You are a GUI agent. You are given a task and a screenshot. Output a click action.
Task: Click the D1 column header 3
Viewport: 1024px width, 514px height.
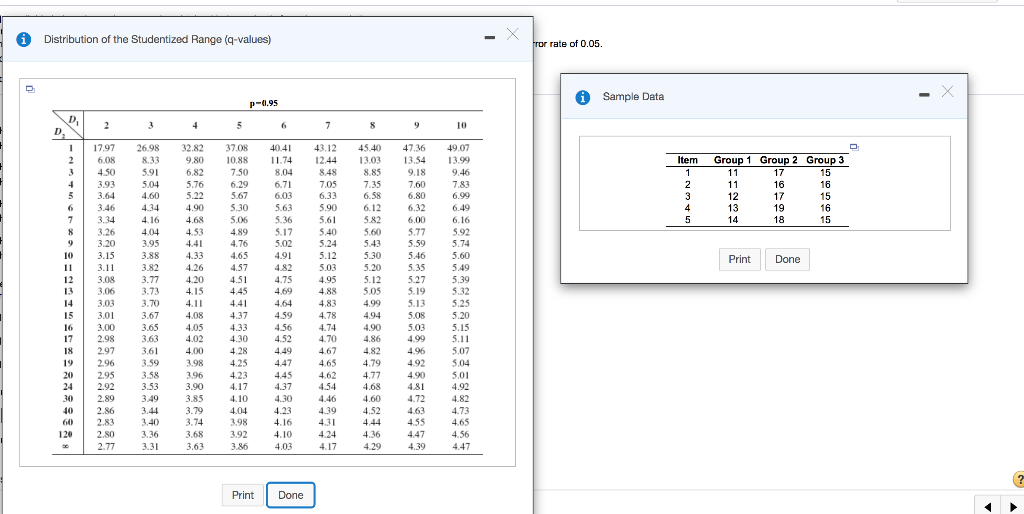coord(150,125)
